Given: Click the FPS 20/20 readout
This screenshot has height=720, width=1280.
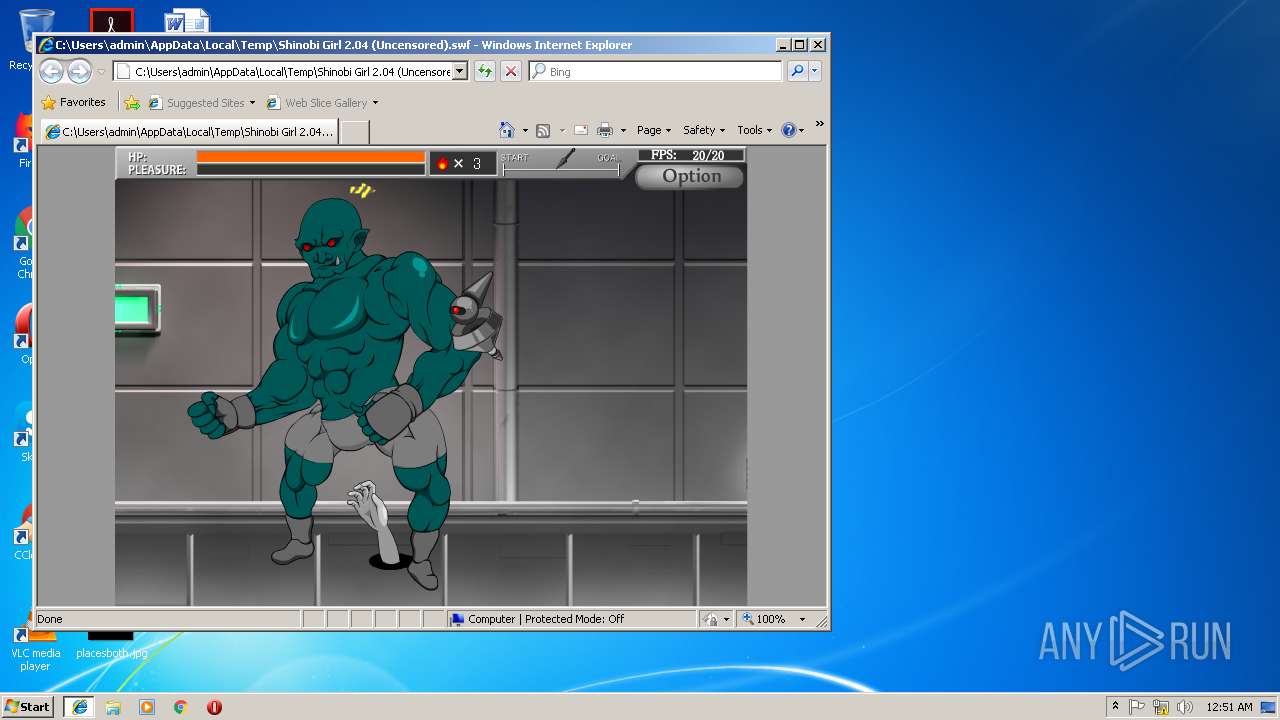Looking at the screenshot, I should pyautogui.click(x=691, y=155).
